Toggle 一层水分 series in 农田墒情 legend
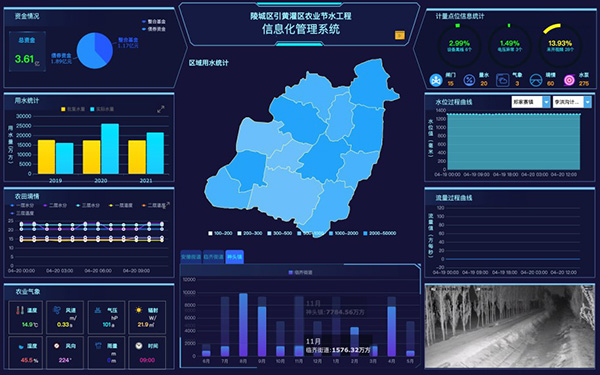The height and width of the screenshot is (375, 600). pos(22,205)
